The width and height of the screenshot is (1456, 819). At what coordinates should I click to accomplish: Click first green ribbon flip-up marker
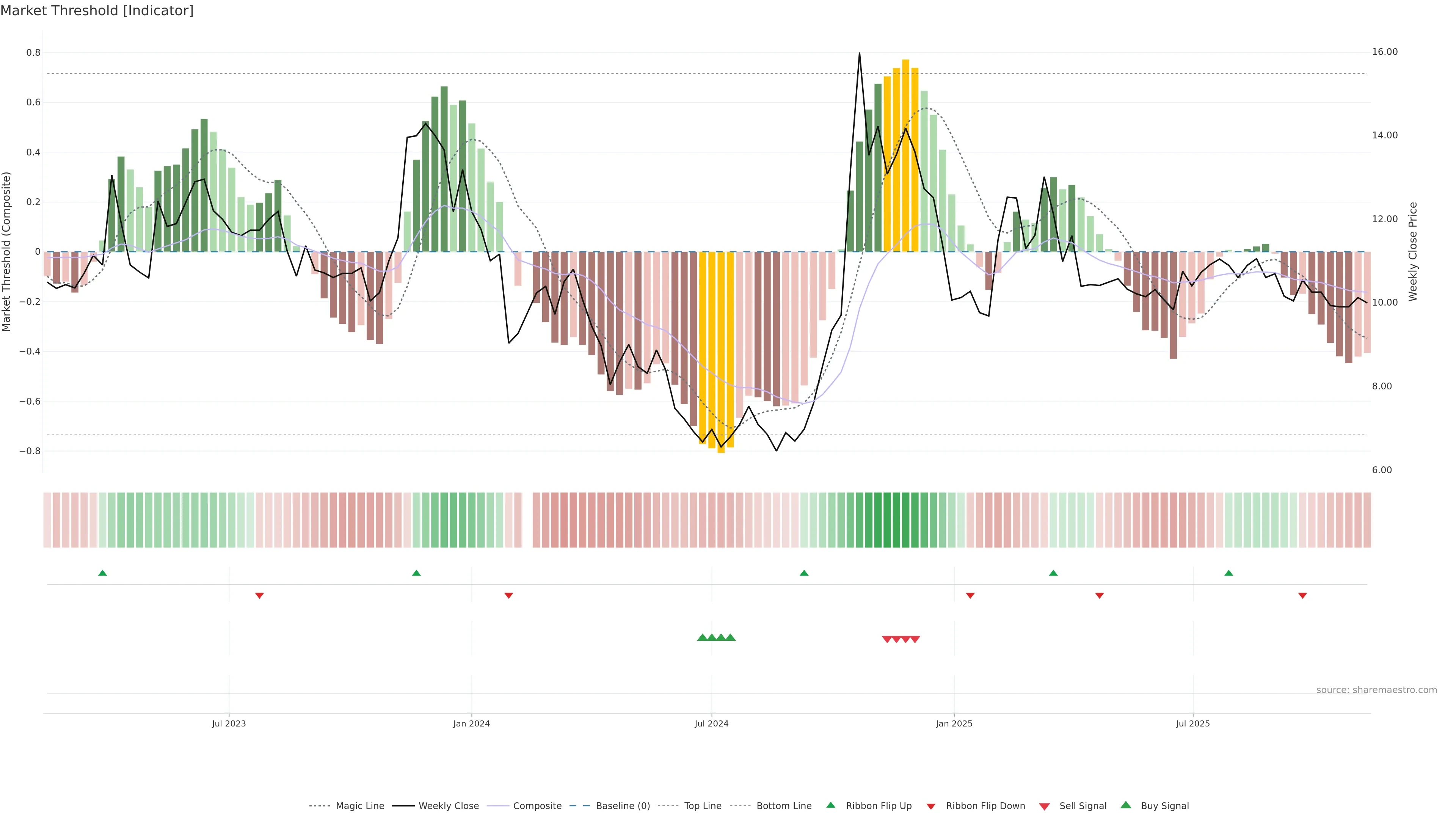click(x=102, y=573)
